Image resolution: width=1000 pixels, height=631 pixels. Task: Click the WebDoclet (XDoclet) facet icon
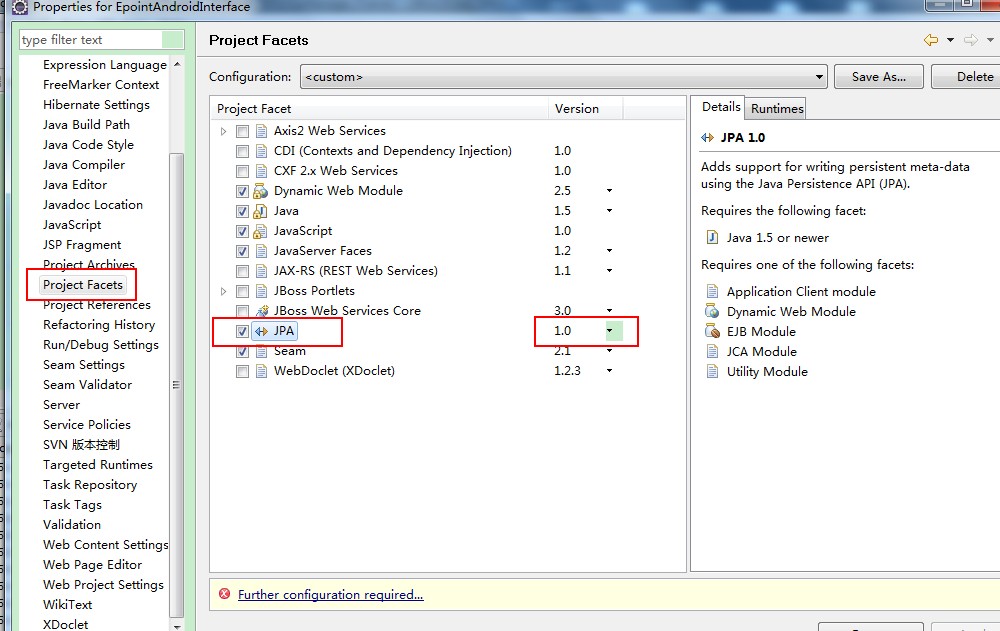click(261, 371)
